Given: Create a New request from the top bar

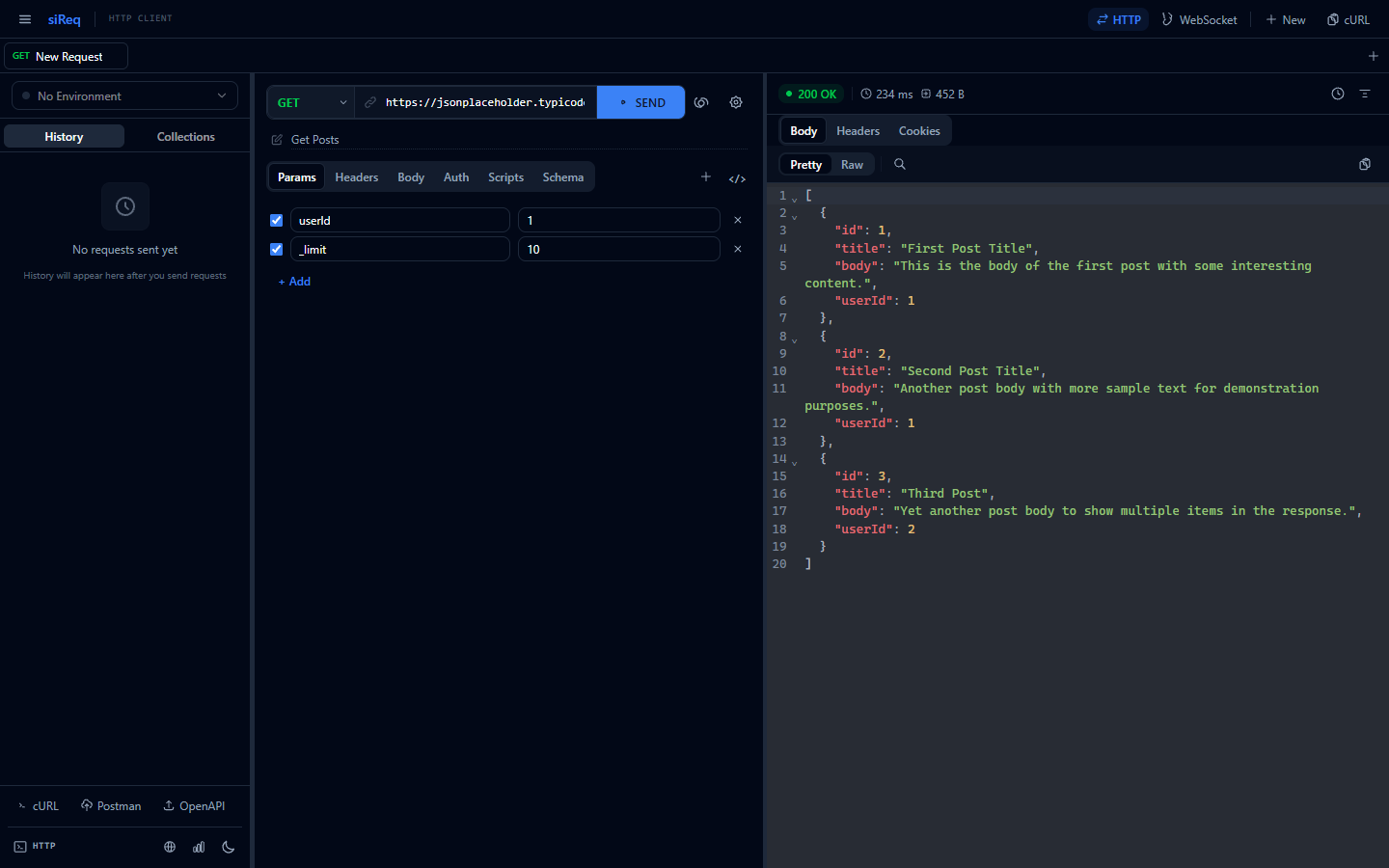Looking at the screenshot, I should [x=1286, y=19].
